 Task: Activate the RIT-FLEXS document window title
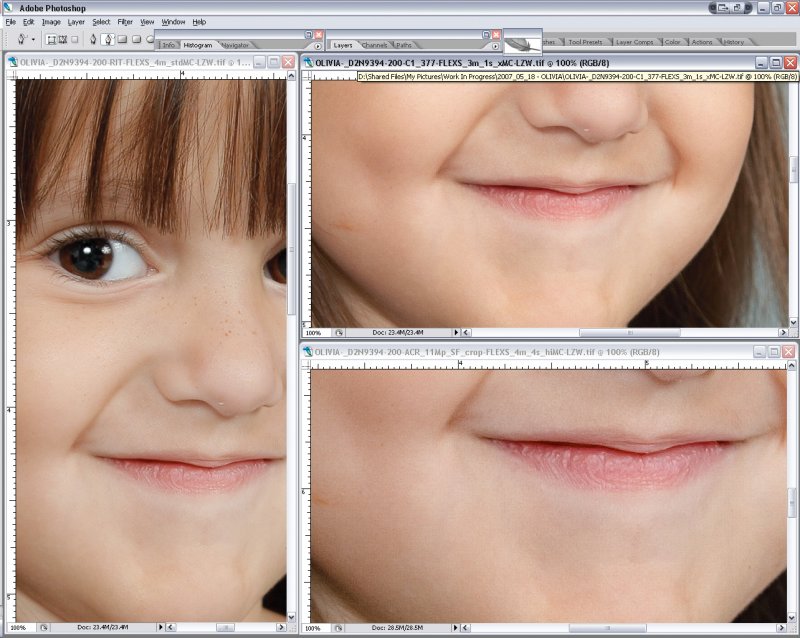[x=135, y=62]
